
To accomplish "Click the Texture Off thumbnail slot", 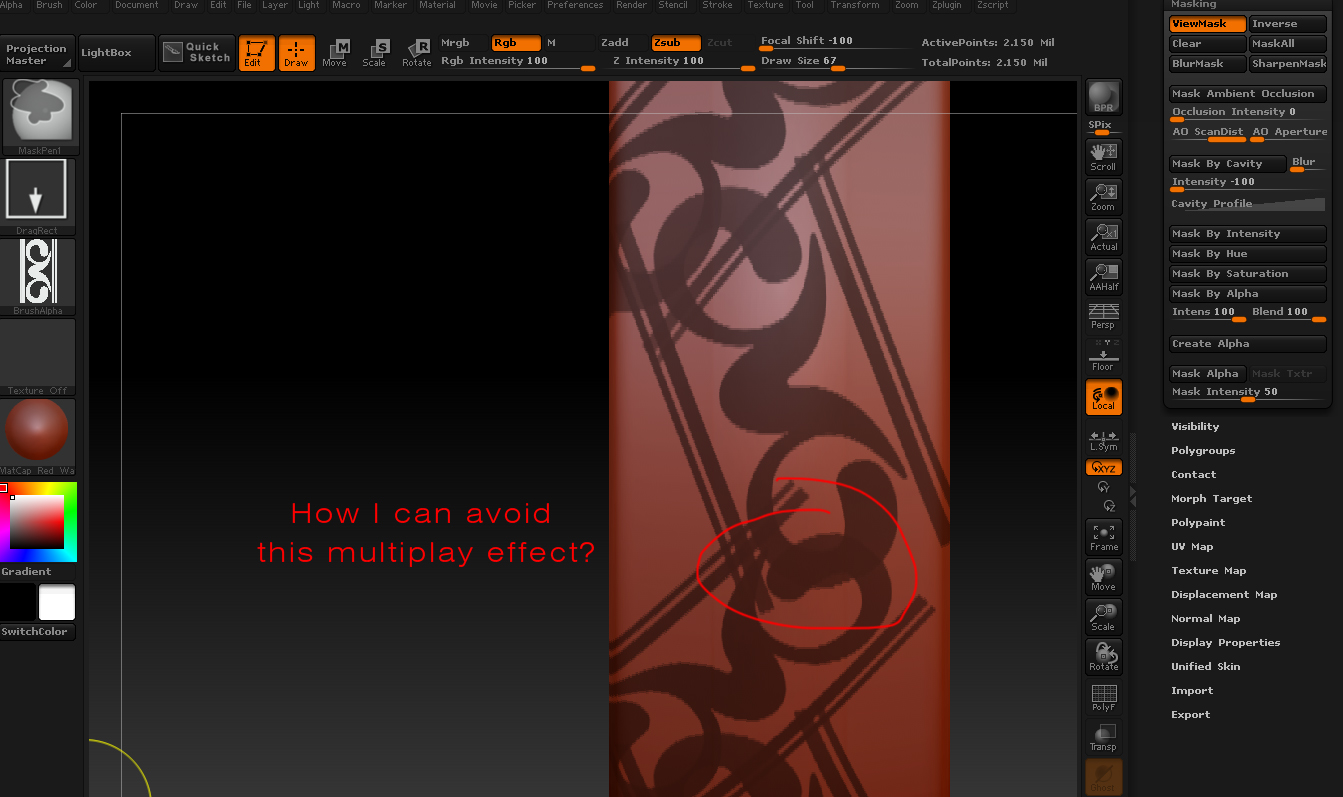I will click(38, 356).
